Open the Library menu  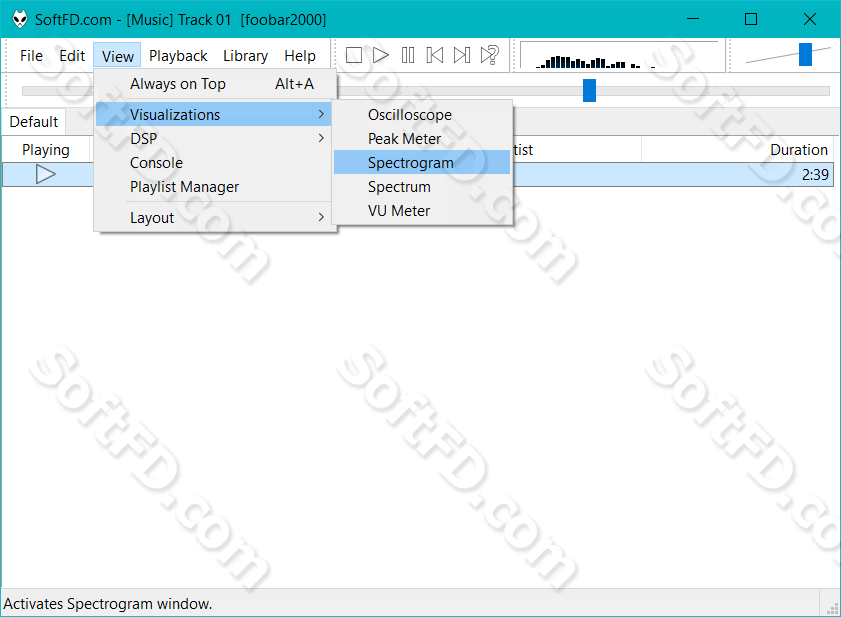(245, 56)
